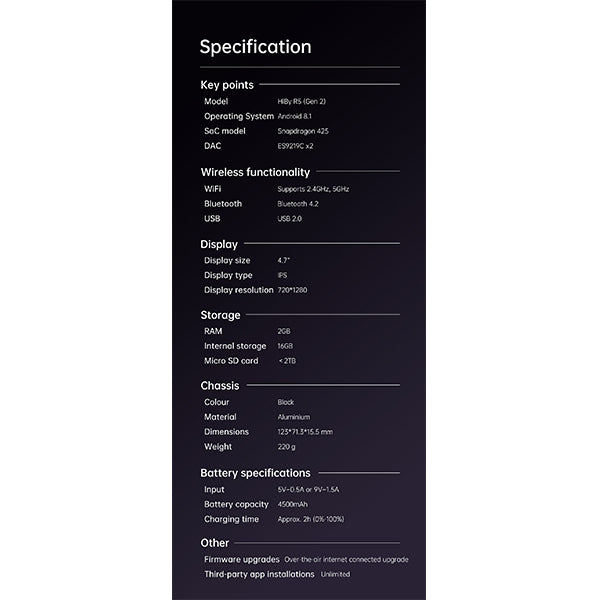
Task: Select the Key points section heading
Action: tap(227, 85)
